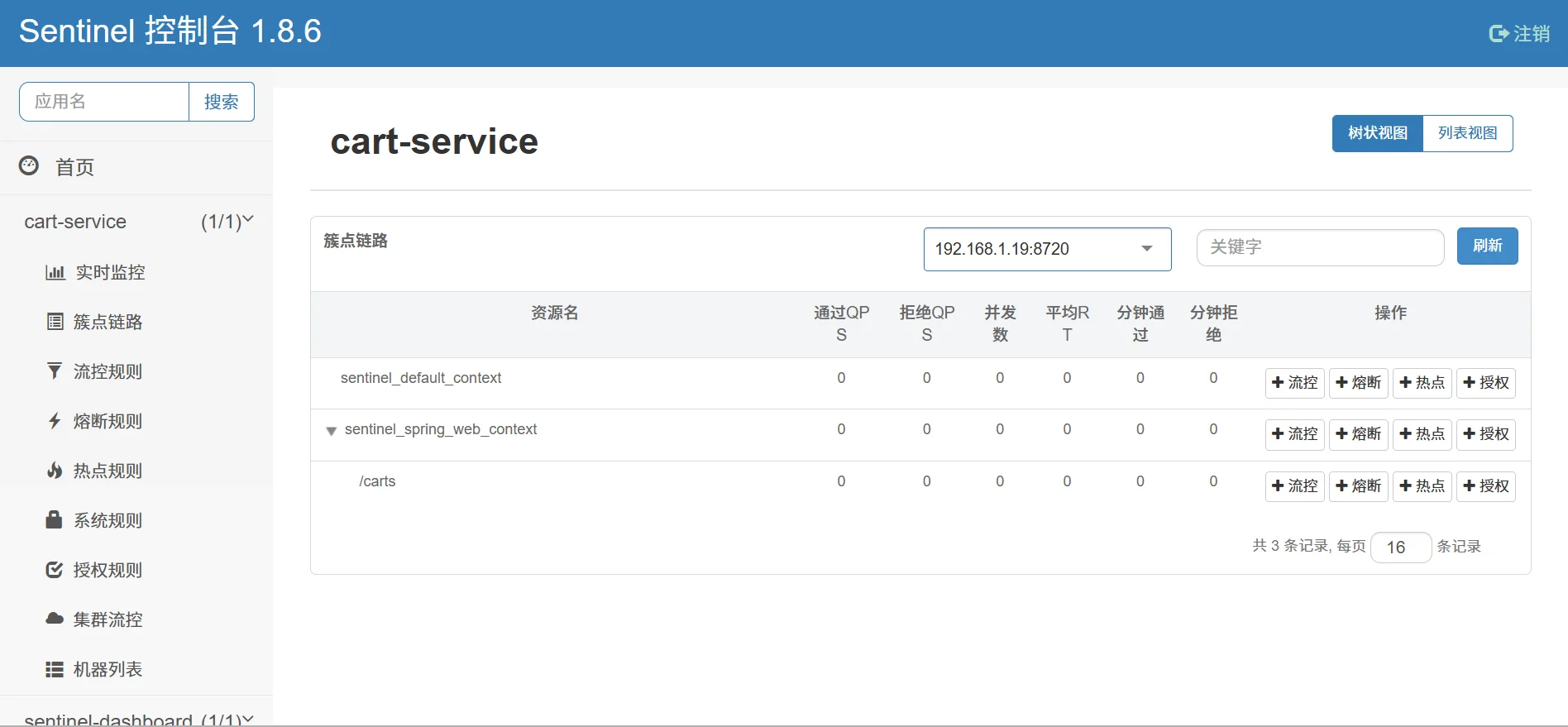
Task: Add 流控 rule for /carts
Action: pyautogui.click(x=1295, y=486)
